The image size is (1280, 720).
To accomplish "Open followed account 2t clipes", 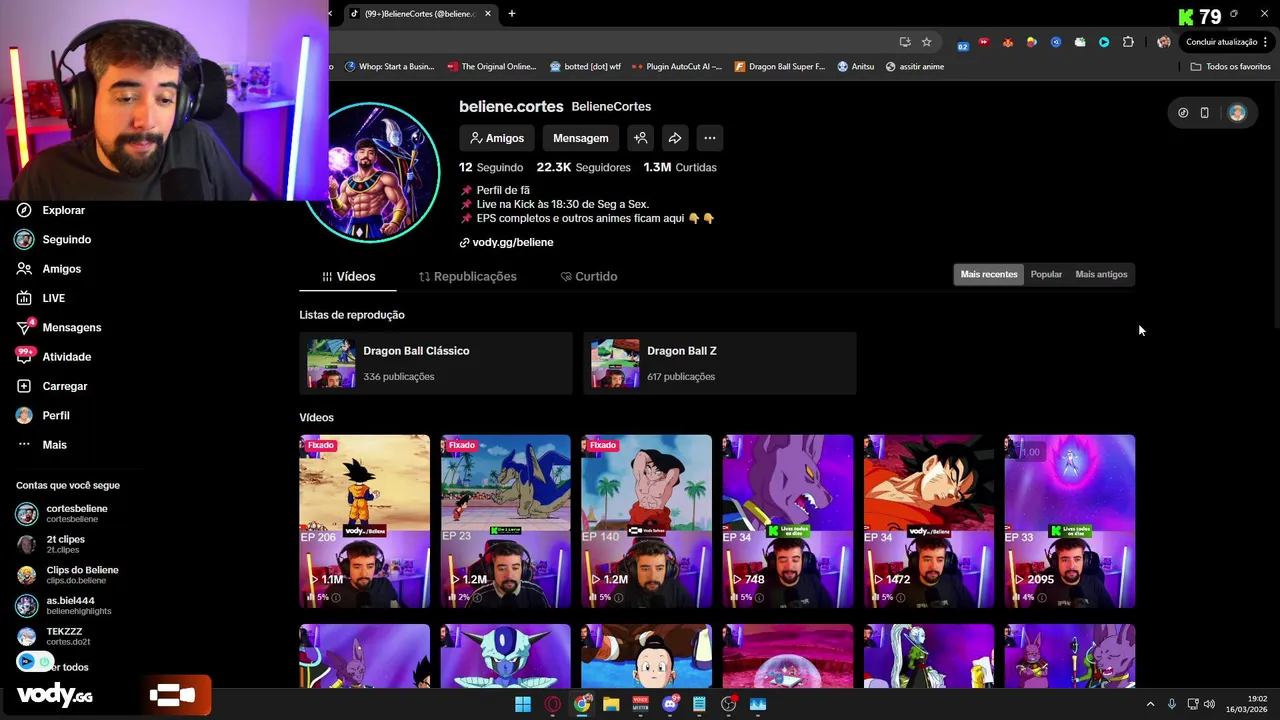I will click(65, 544).
